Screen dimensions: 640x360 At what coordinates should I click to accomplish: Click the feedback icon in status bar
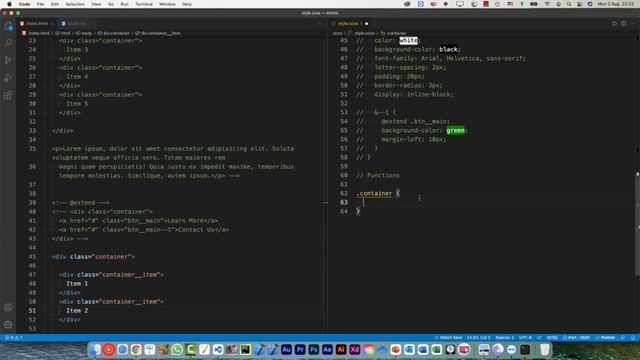pos(623,338)
